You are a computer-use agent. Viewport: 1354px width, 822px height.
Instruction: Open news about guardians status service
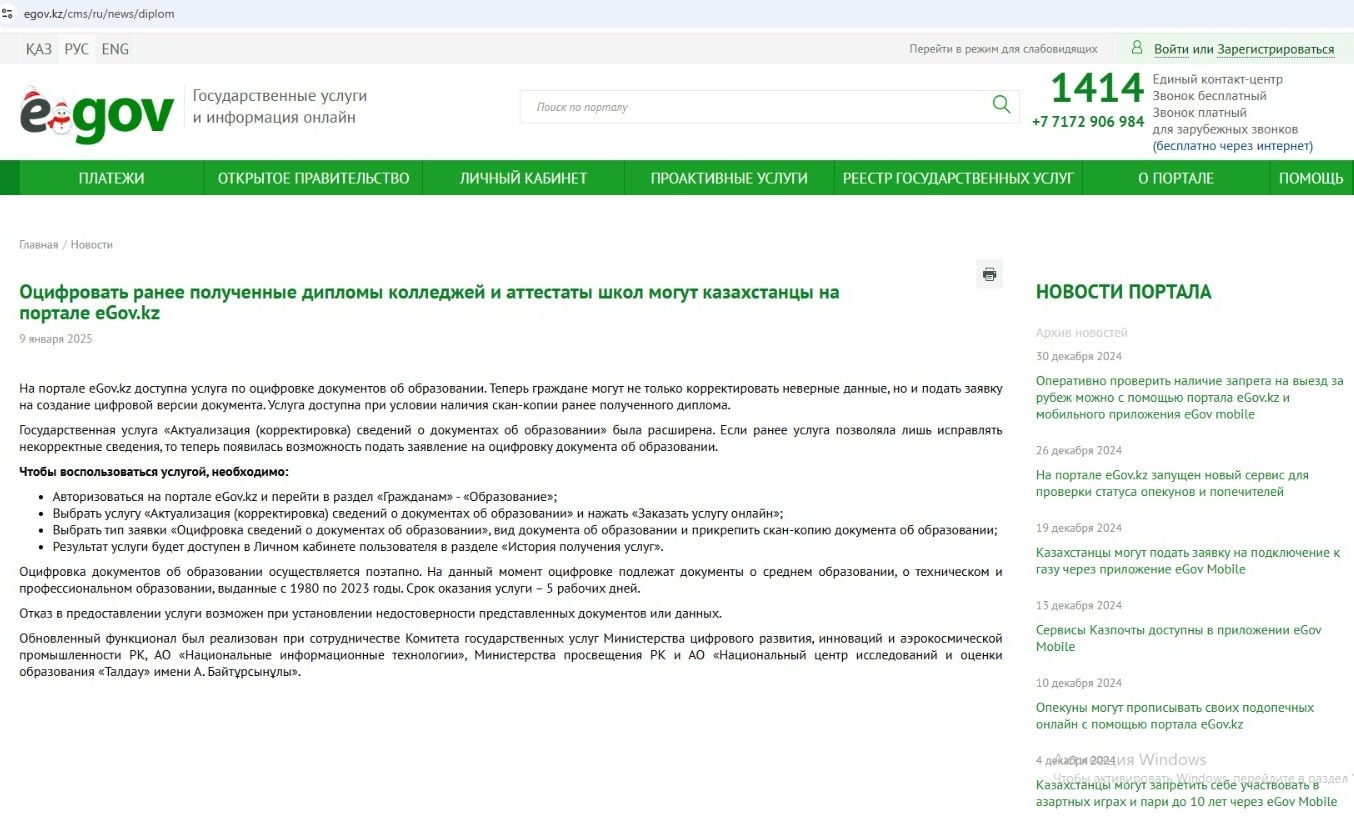click(1172, 483)
